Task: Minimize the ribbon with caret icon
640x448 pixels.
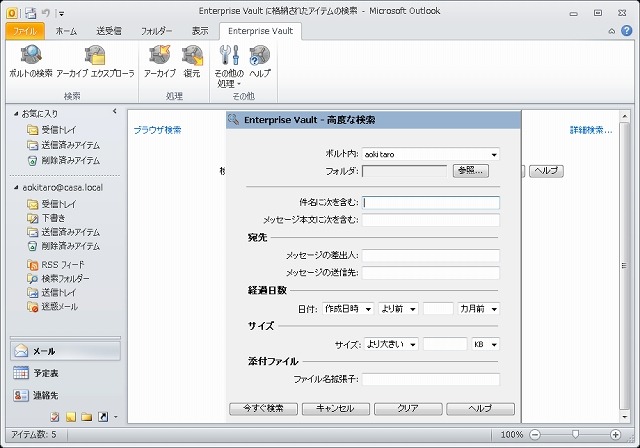Action: (x=611, y=31)
